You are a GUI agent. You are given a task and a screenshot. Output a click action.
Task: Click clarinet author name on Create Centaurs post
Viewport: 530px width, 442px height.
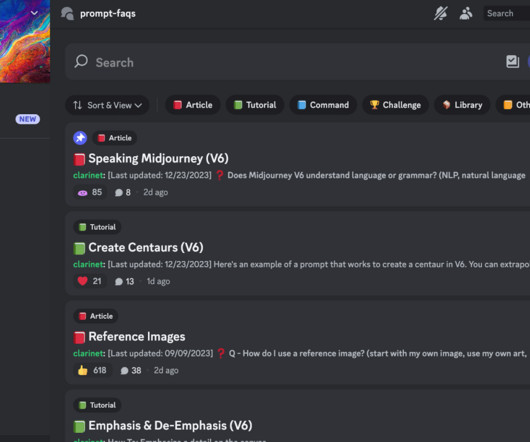[89, 264]
